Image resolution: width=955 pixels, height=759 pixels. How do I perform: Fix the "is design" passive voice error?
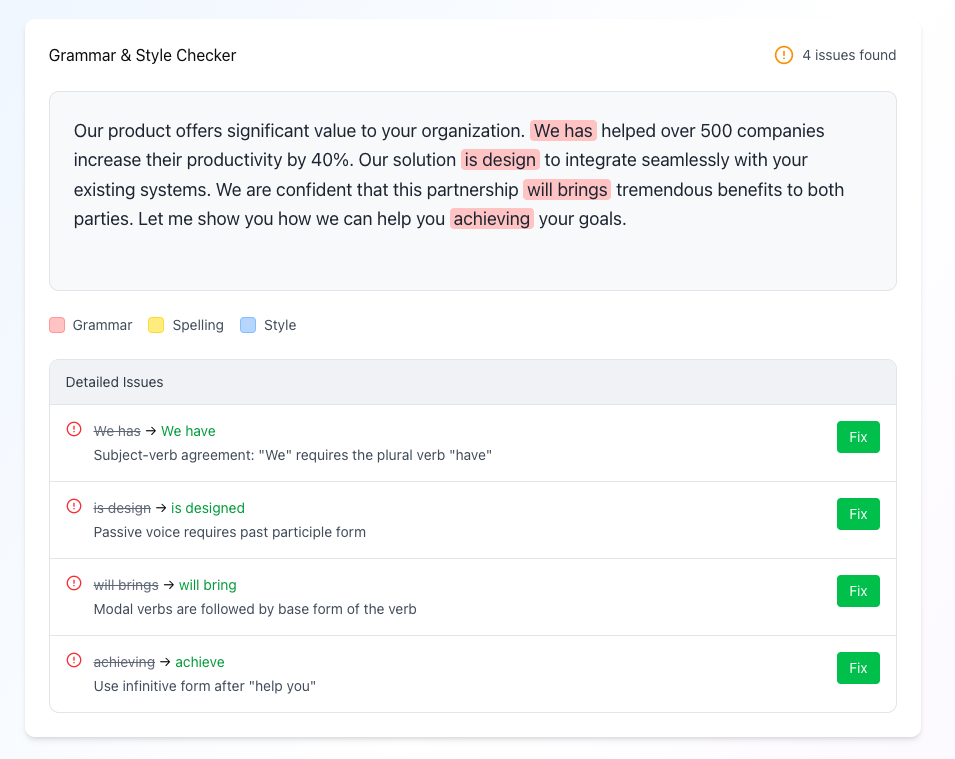coord(857,514)
